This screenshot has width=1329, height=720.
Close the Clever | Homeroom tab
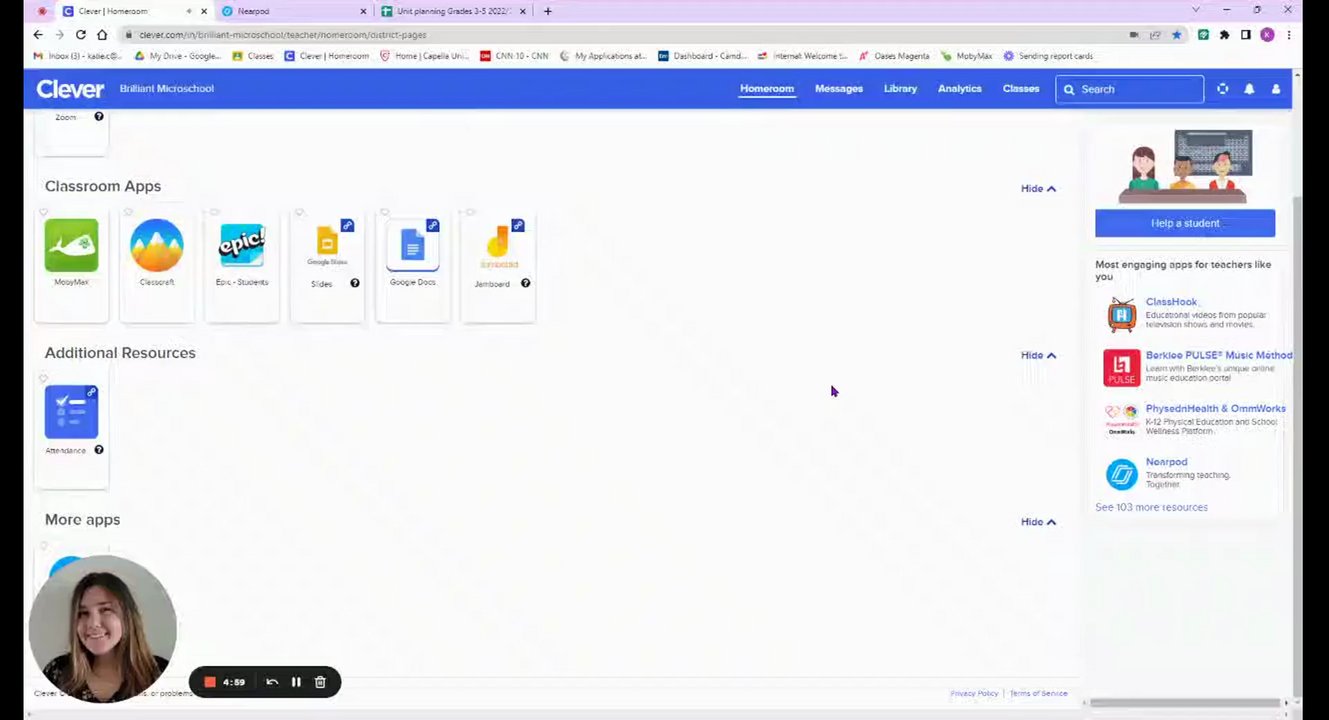coord(204,11)
